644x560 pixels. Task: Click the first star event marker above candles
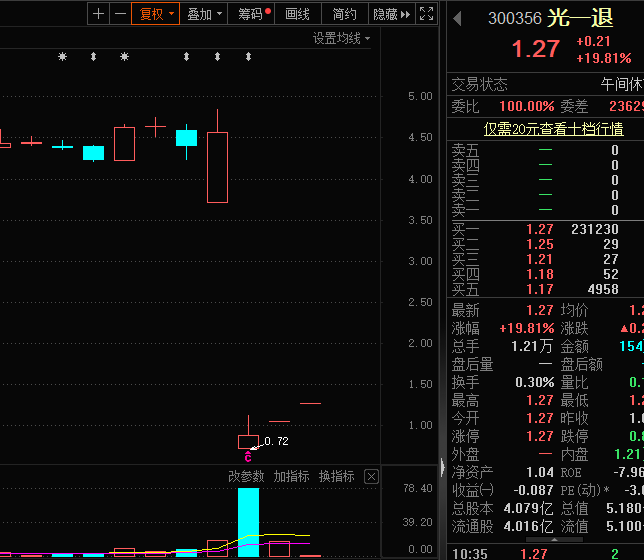click(x=62, y=57)
